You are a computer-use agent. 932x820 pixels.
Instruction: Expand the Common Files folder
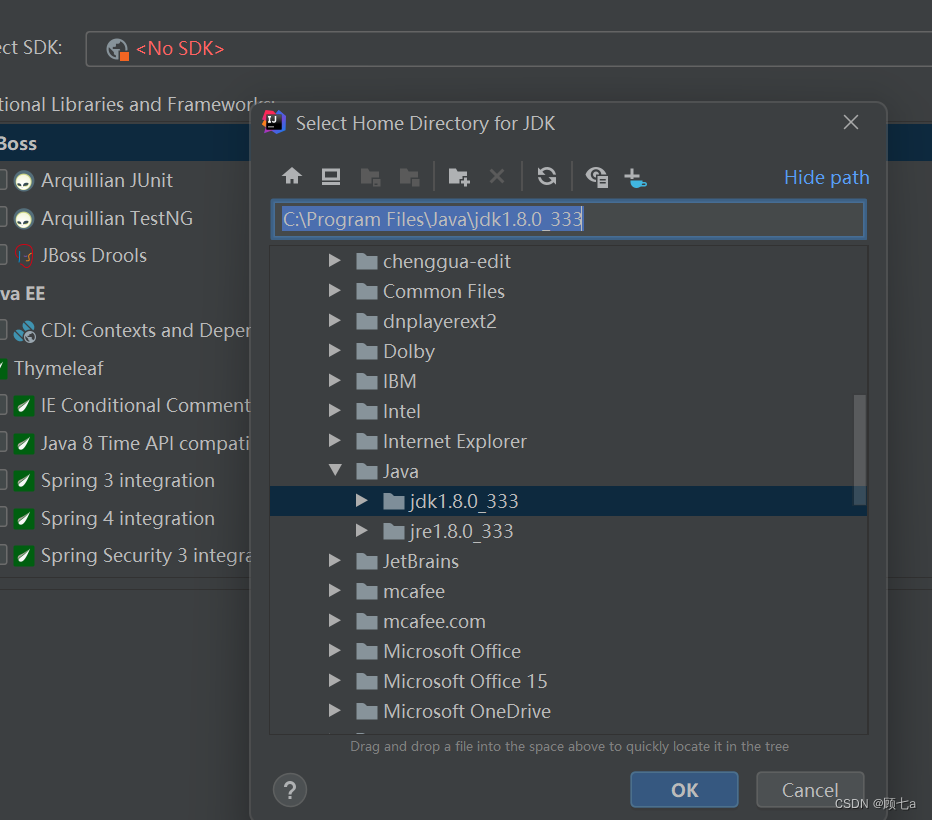335,291
